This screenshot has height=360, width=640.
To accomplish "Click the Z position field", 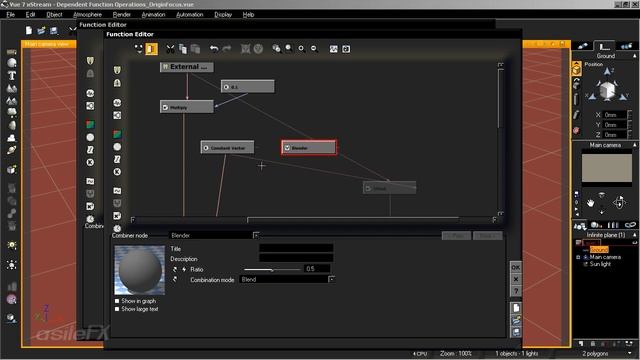I will pos(615,134).
